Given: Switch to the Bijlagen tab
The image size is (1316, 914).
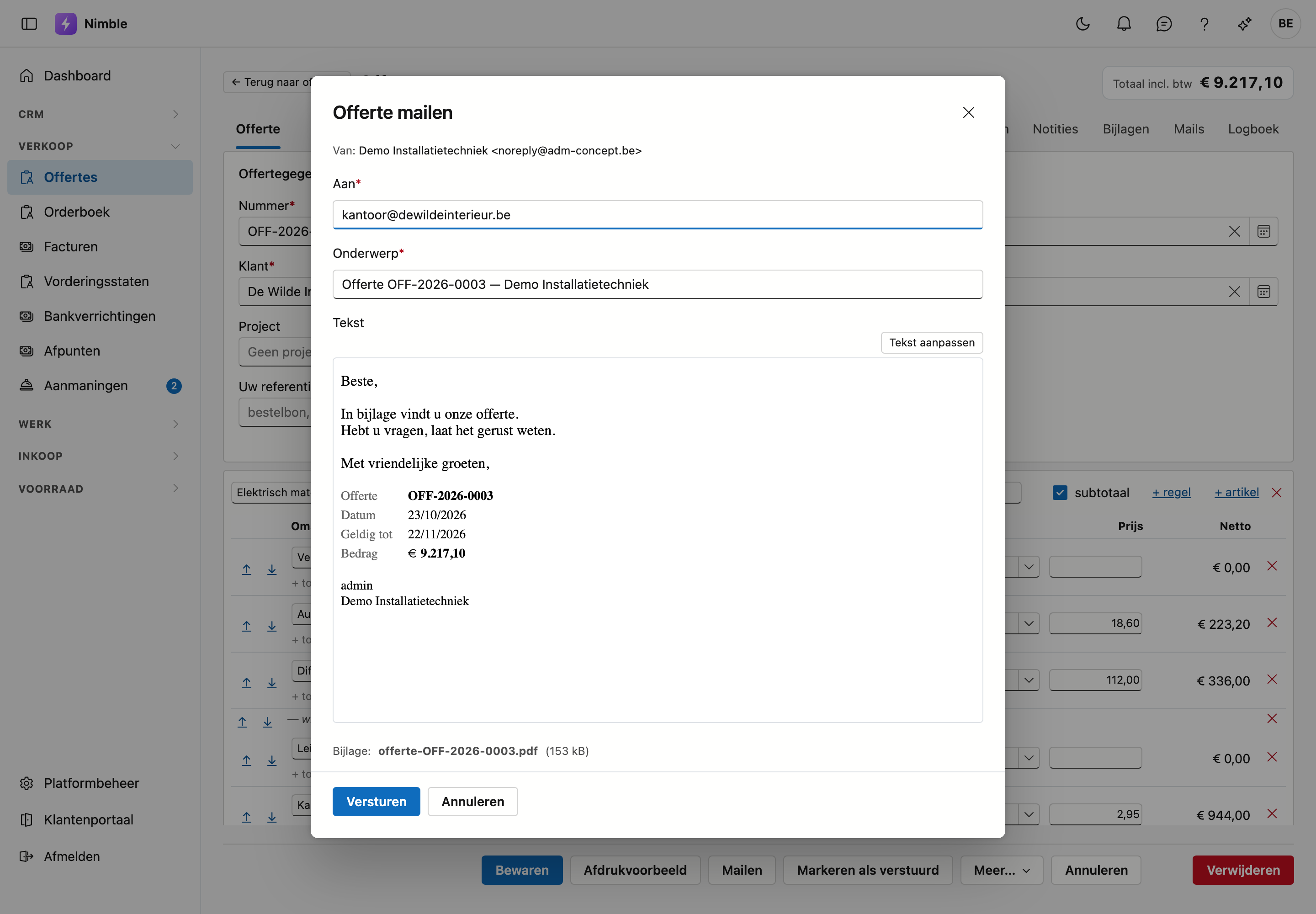Looking at the screenshot, I should (x=1125, y=129).
